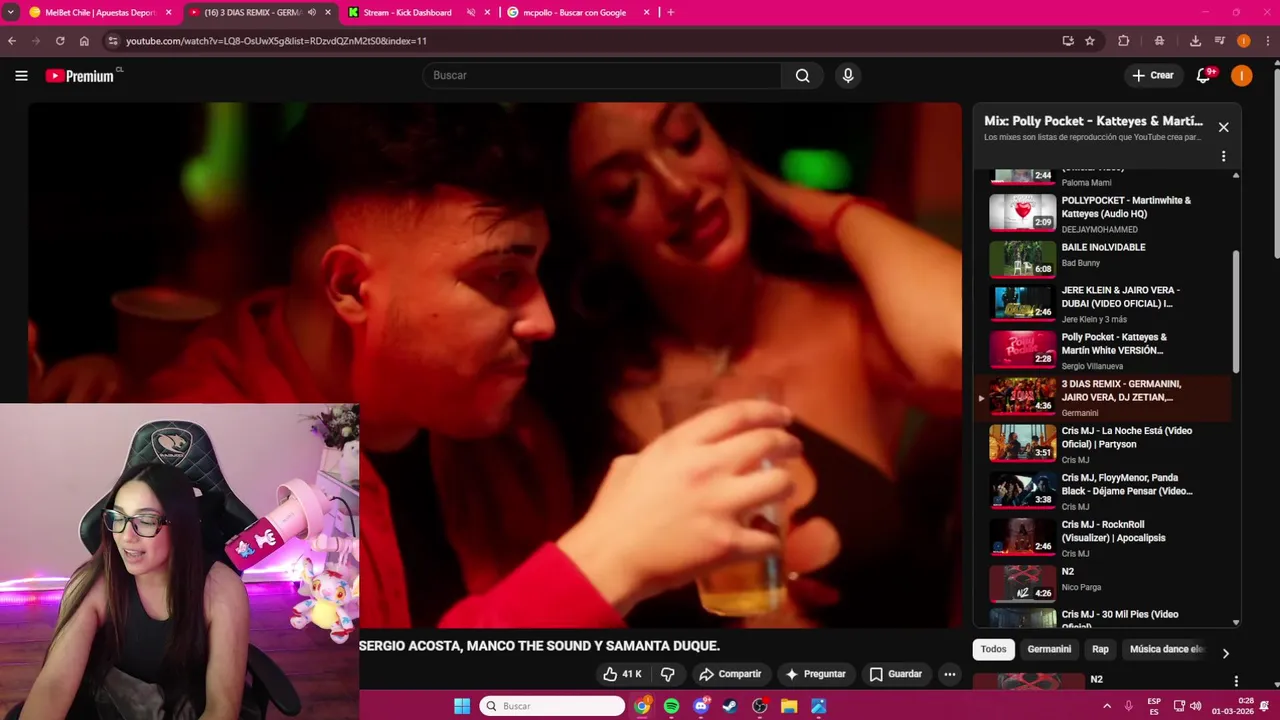
Task: Open YouTube notifications bell
Action: tap(1204, 76)
